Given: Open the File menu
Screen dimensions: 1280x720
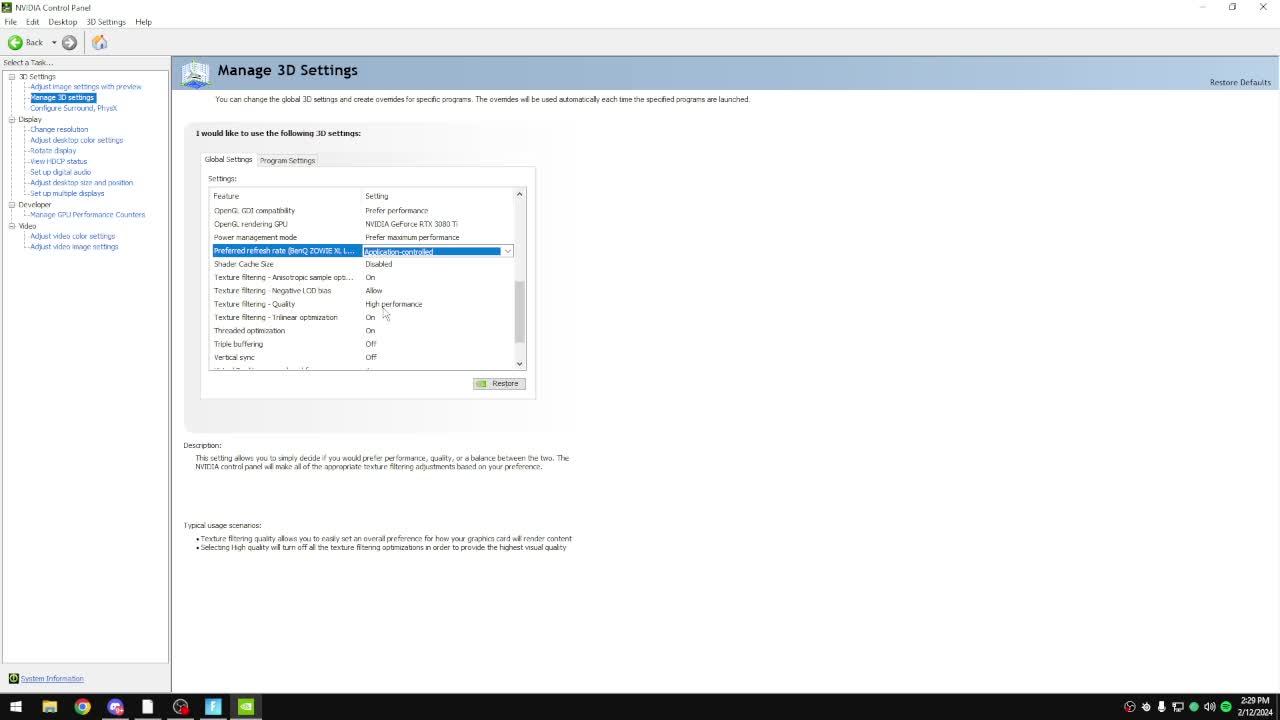Looking at the screenshot, I should 11,22.
